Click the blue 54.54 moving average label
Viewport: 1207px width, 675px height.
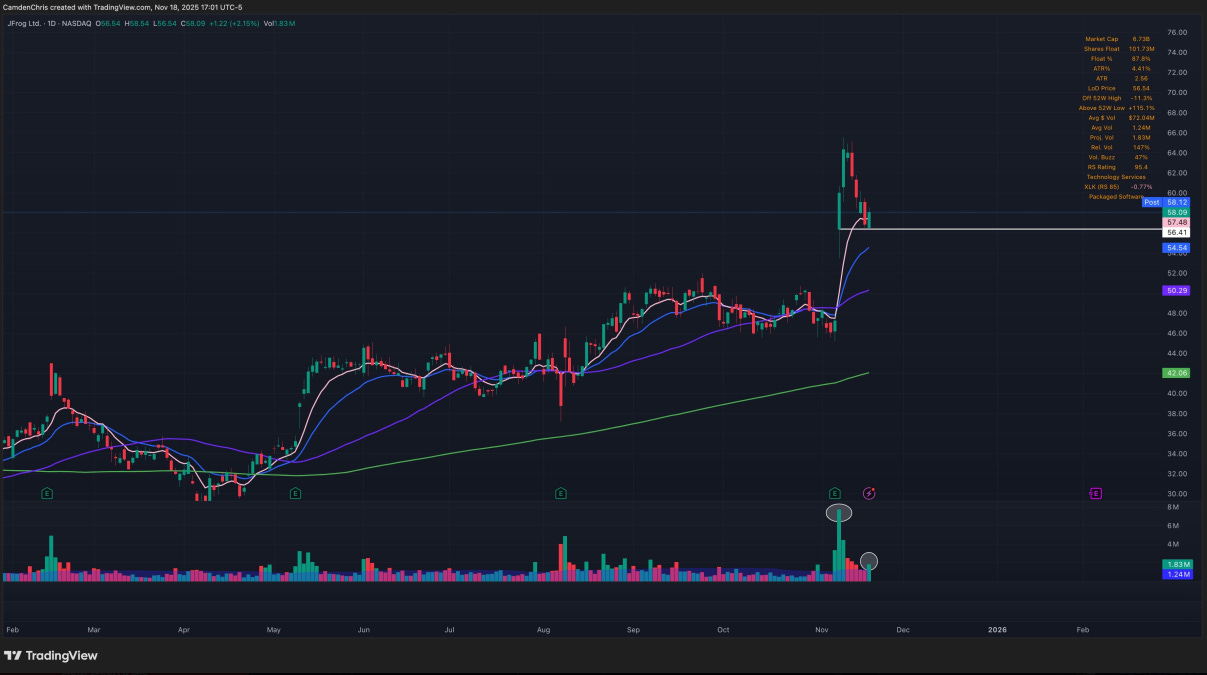pos(1176,247)
